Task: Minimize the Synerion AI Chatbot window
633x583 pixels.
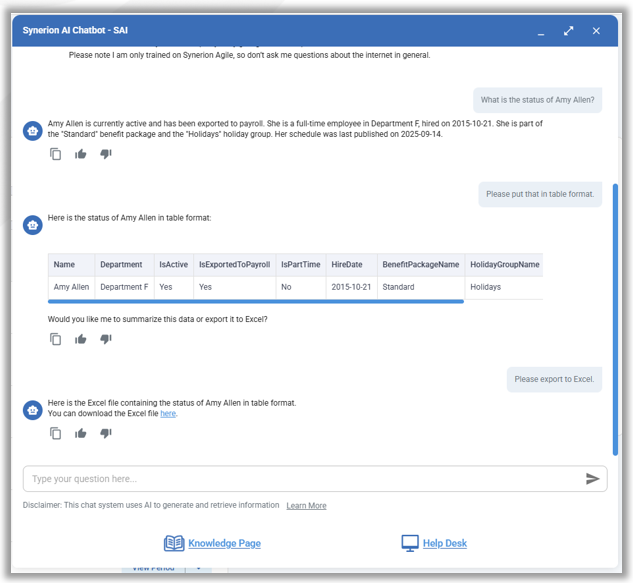Action: click(541, 31)
